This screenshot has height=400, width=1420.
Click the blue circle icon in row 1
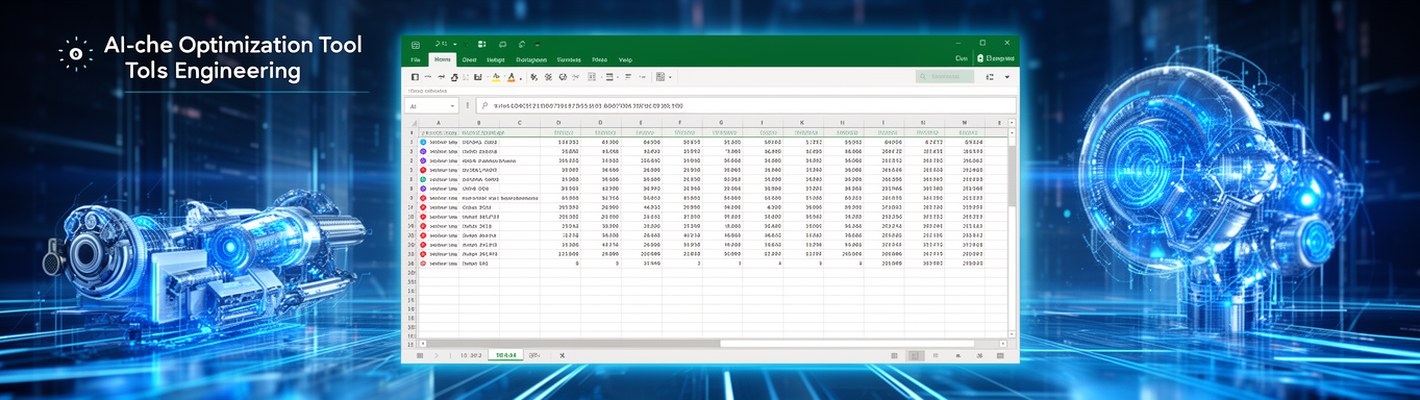click(x=423, y=142)
